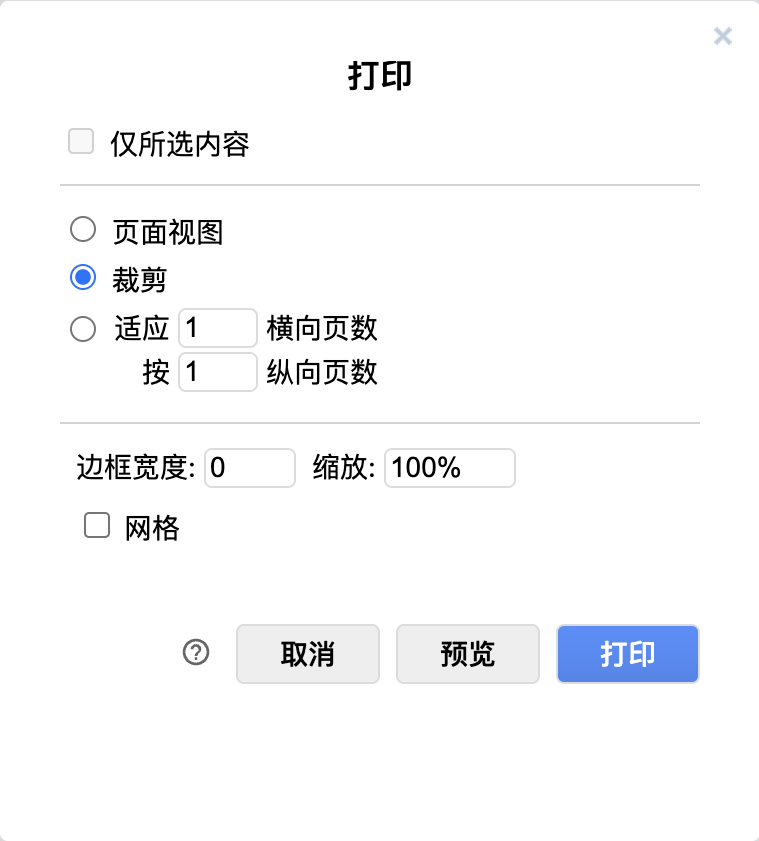Screen dimensions: 759x841
Task: Close the print dialog with X
Action: (722, 37)
